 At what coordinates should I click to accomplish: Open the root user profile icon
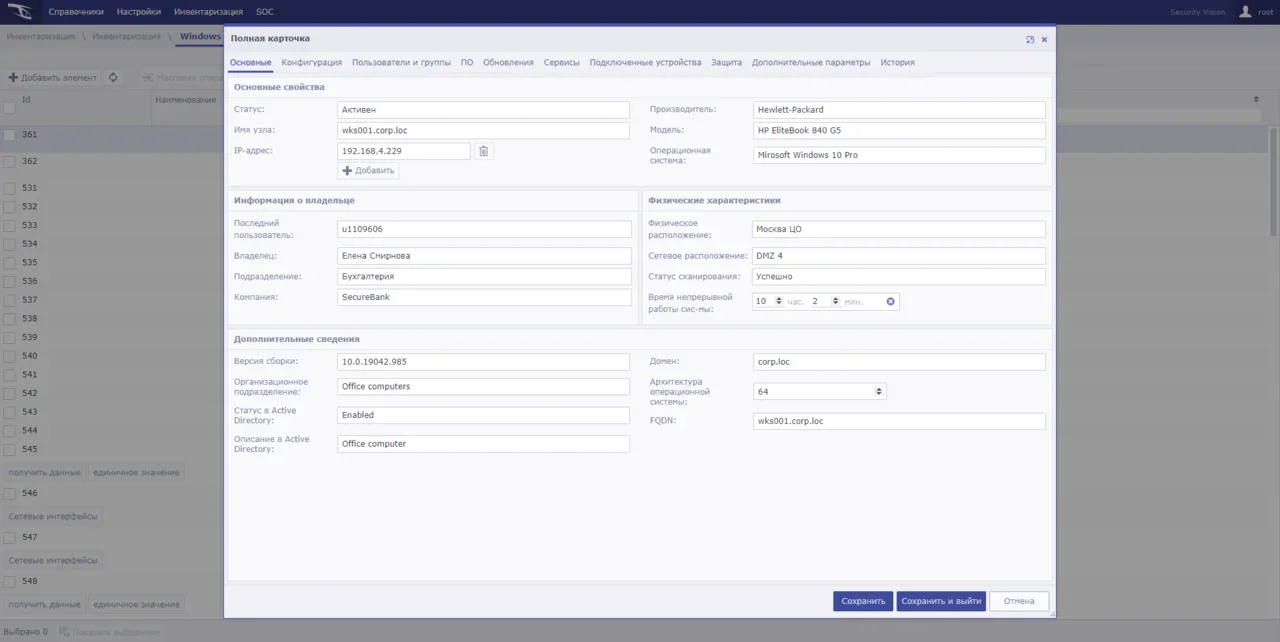tap(1245, 12)
